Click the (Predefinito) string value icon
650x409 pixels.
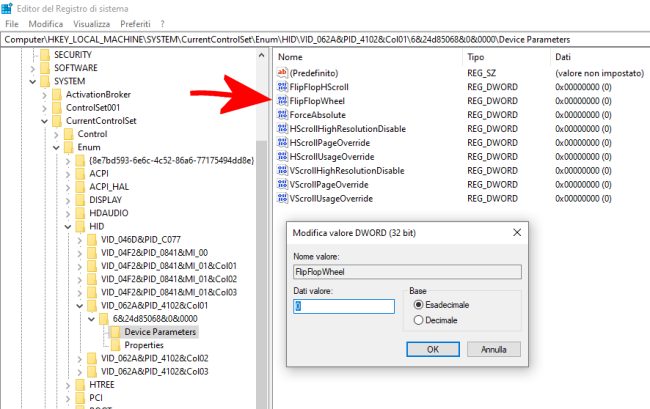[282, 73]
